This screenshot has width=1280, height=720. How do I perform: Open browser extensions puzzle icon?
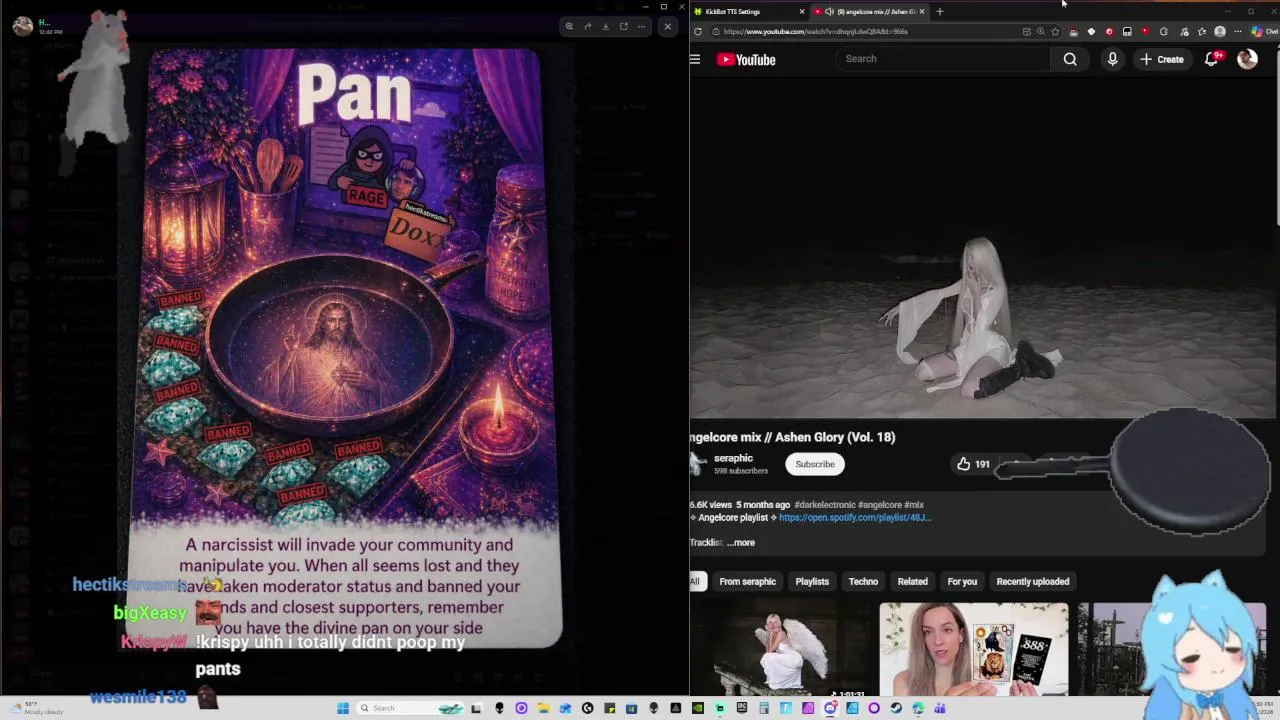[1164, 31]
